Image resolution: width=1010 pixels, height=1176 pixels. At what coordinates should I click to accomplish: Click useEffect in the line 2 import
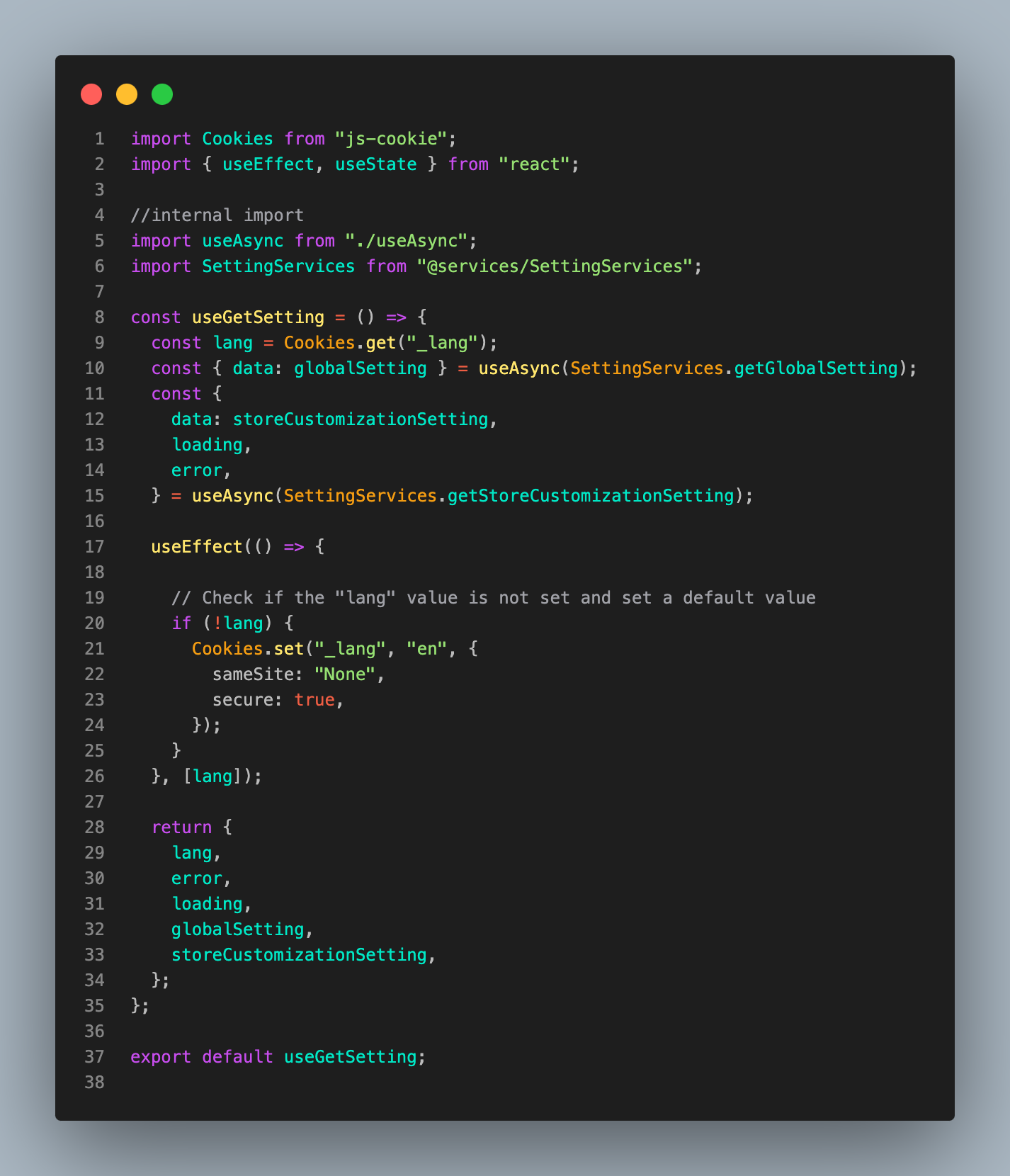point(268,164)
